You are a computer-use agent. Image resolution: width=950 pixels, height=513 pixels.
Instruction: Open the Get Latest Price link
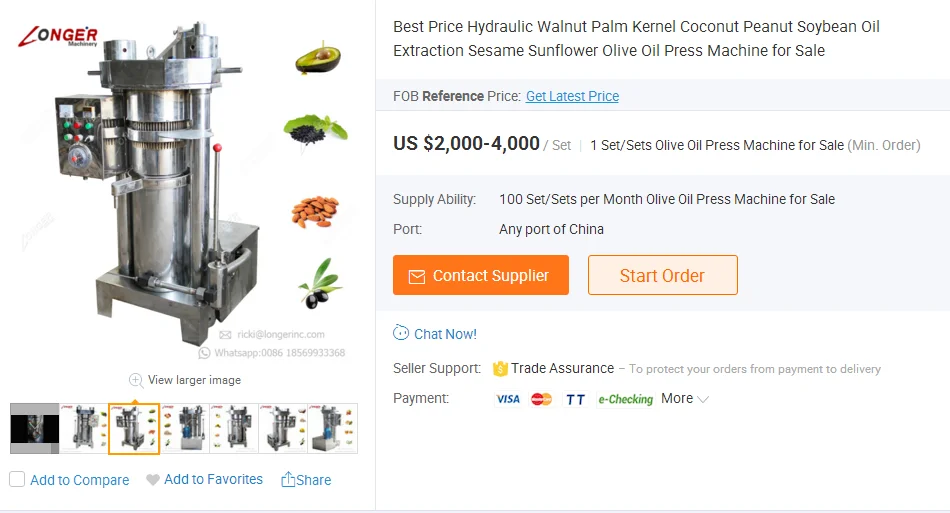(572, 96)
